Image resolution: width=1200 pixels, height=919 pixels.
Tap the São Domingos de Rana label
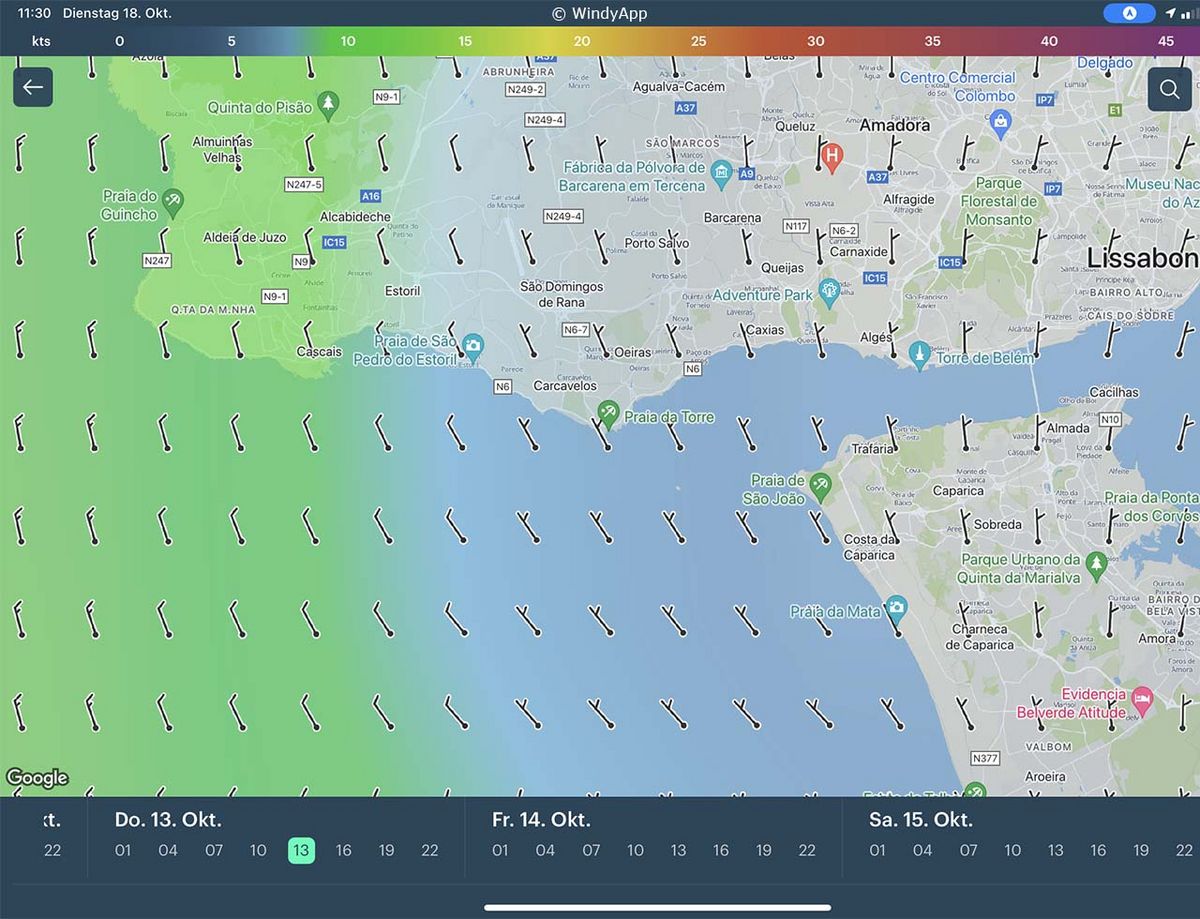[561, 294]
